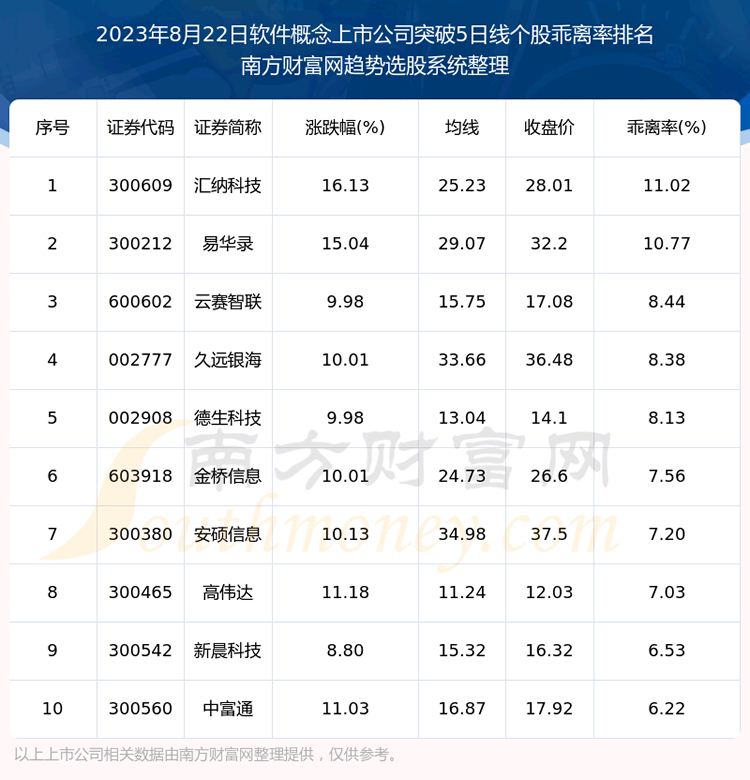Click the footer disclaimer text about 南方财富网

(207, 754)
